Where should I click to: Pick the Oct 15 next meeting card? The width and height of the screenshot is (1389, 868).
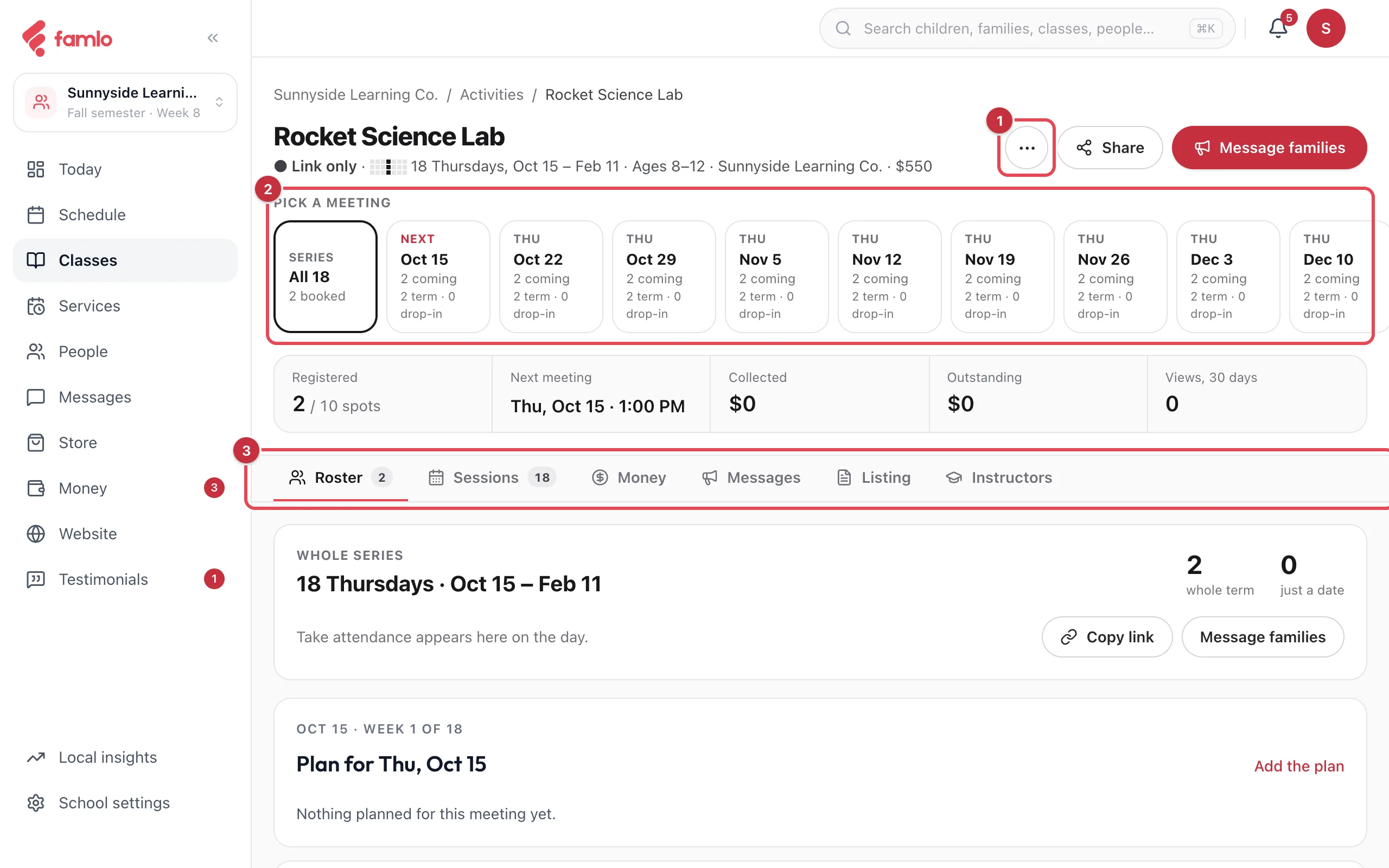point(438,277)
